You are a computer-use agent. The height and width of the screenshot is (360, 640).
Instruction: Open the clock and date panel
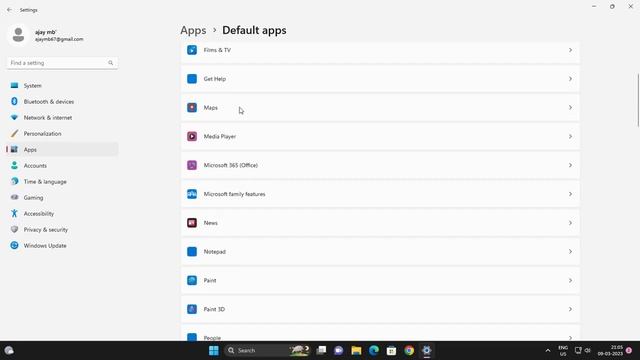(611, 351)
